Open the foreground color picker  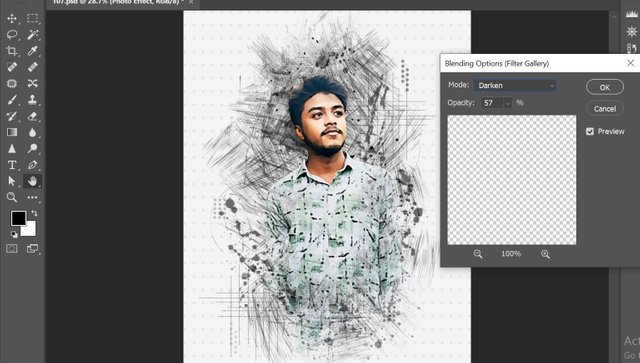click(x=18, y=218)
